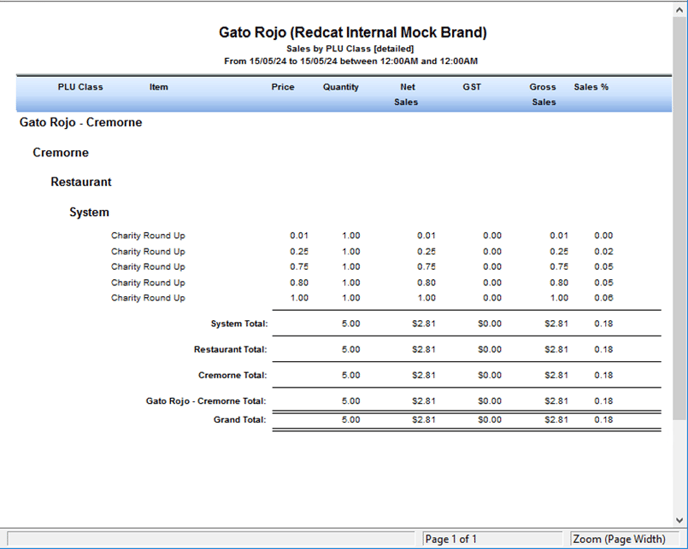Click the empty status bar field at left
Screen dimensions: 688x549
click(211, 538)
